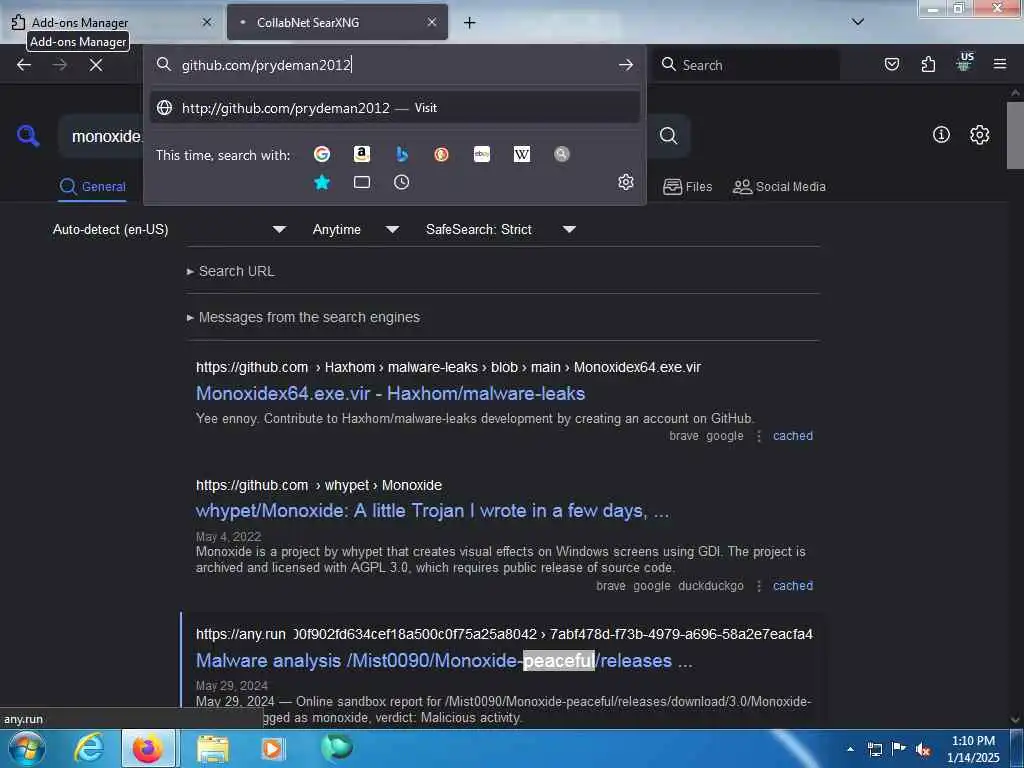Click the taskbar clock 1:10 PM
This screenshot has width=1024, height=768.
point(973,749)
